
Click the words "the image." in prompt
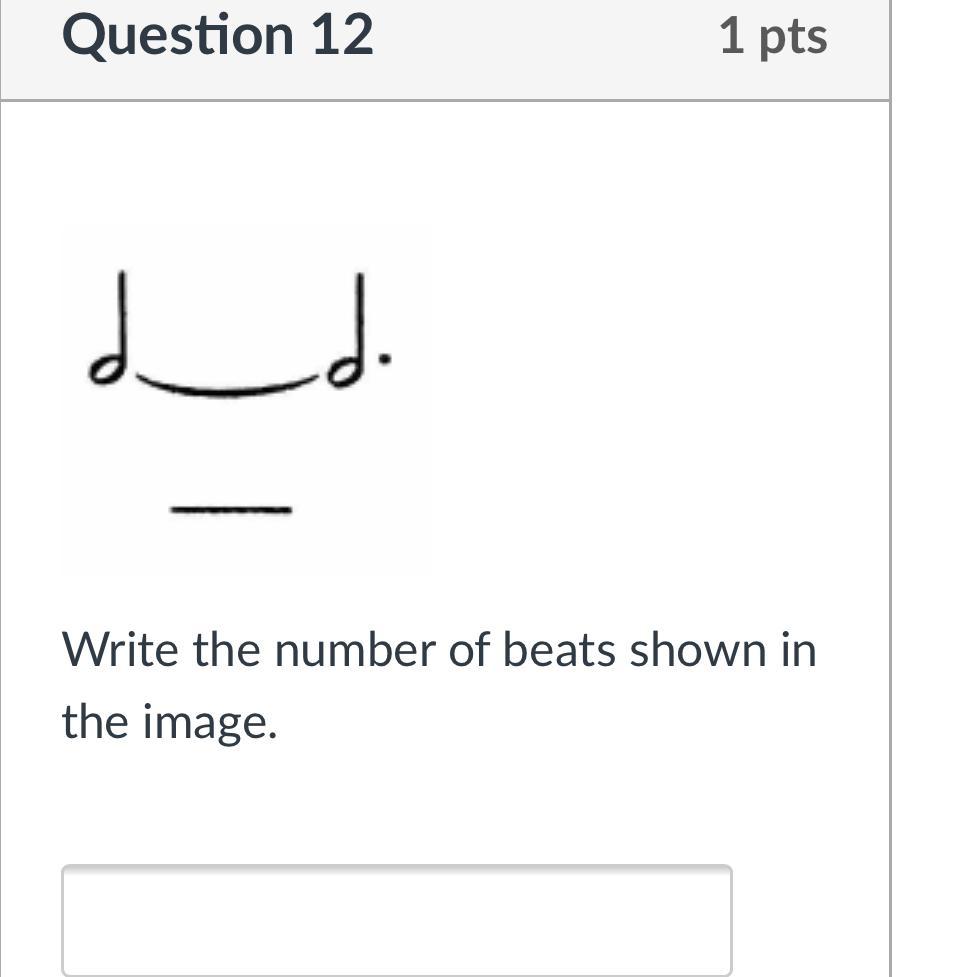pyautogui.click(x=168, y=721)
